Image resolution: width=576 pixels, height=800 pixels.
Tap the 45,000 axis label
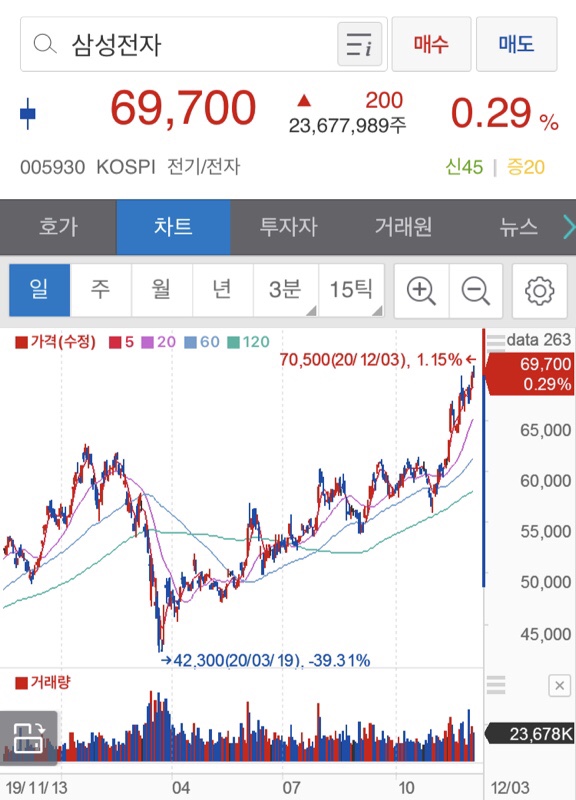point(545,634)
